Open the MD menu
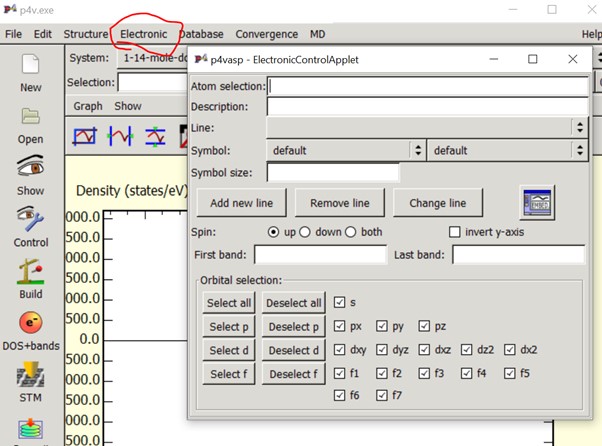The width and height of the screenshot is (602, 446). [x=318, y=34]
